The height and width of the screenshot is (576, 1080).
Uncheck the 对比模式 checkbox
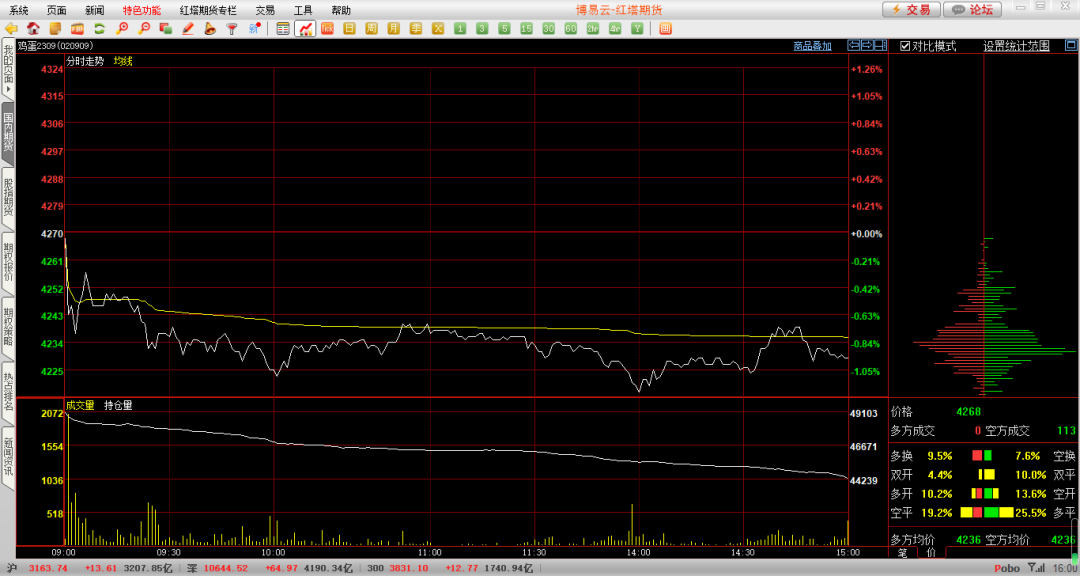(904, 46)
